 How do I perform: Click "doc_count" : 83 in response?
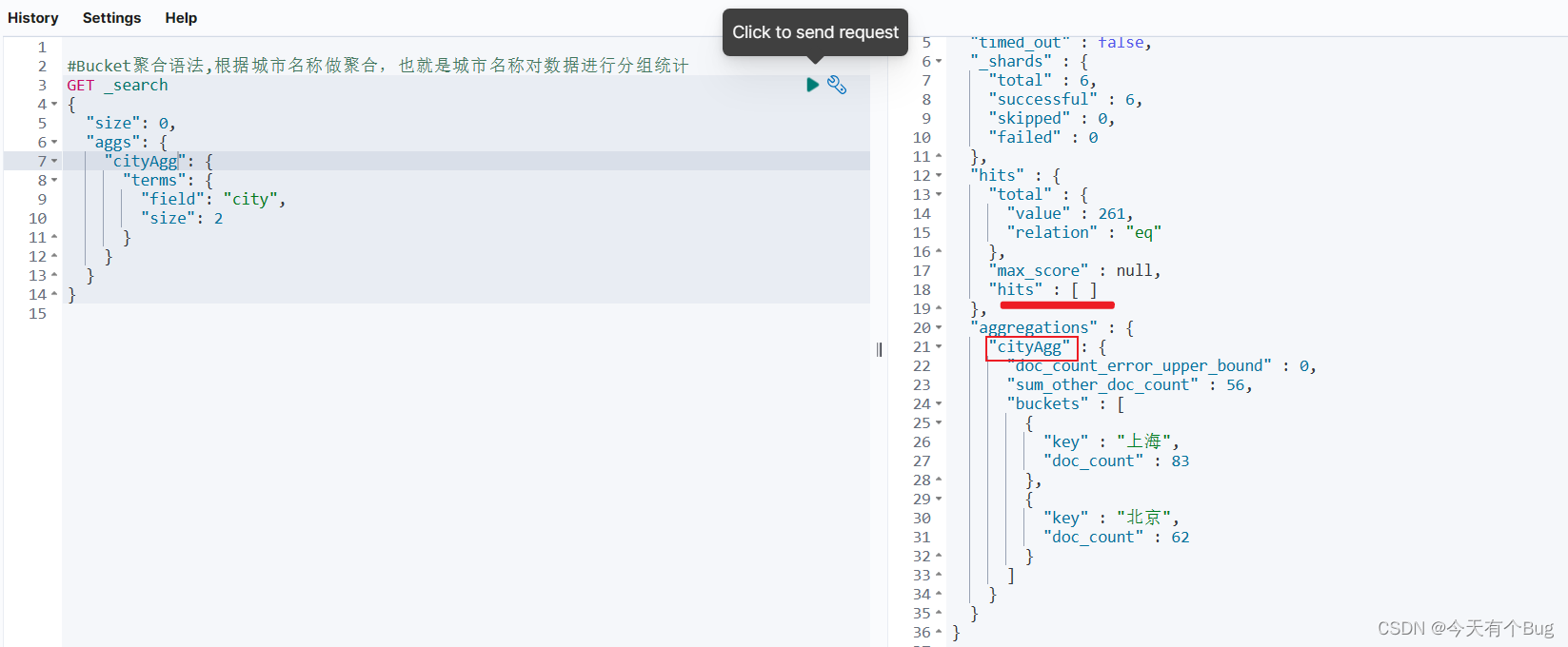(x=1116, y=461)
